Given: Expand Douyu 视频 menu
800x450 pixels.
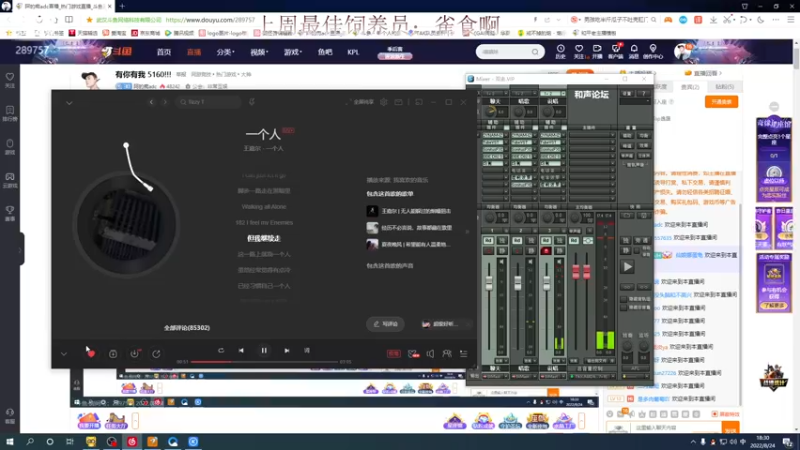Looking at the screenshot, I should (259, 52).
